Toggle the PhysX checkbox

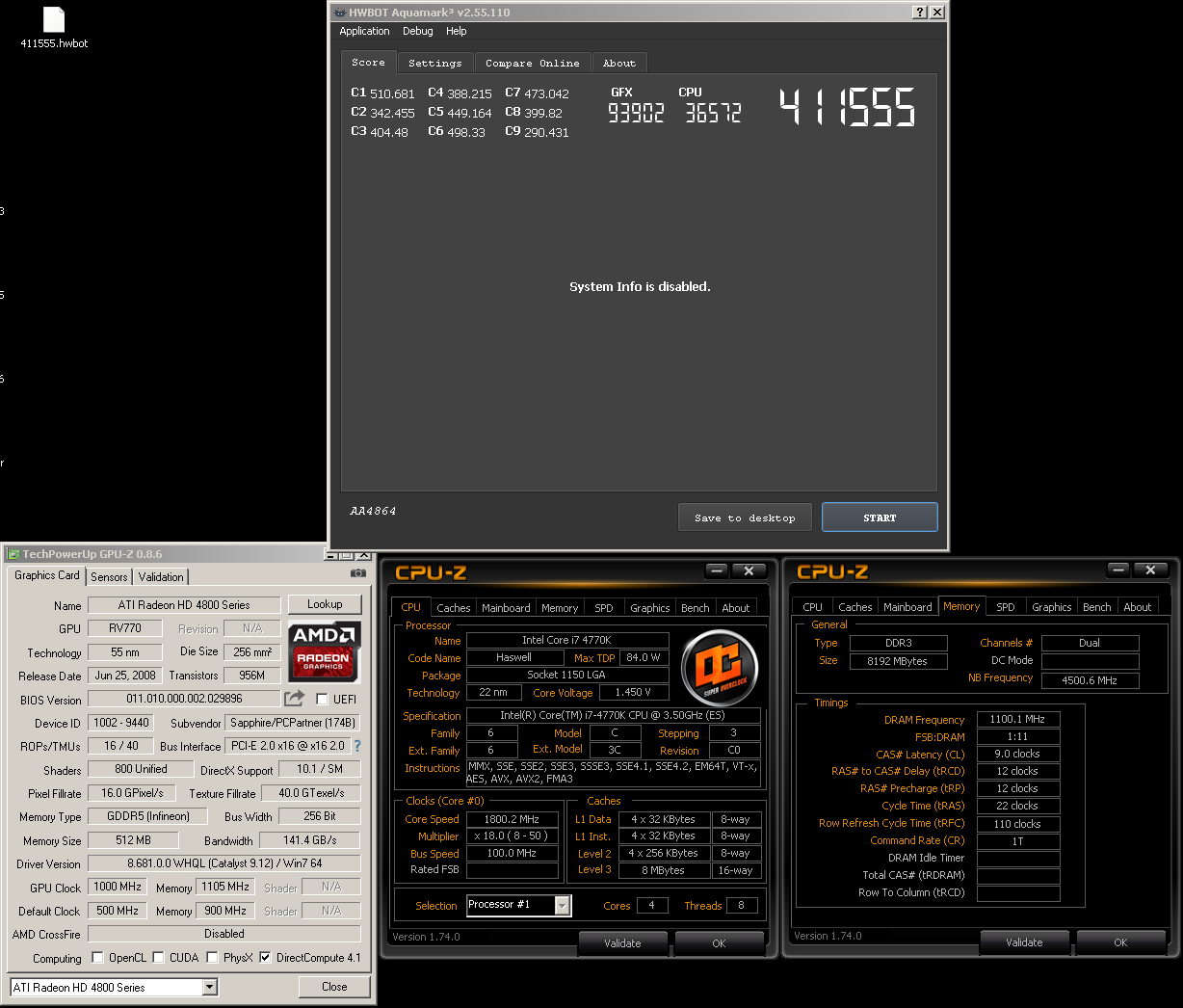coord(212,957)
